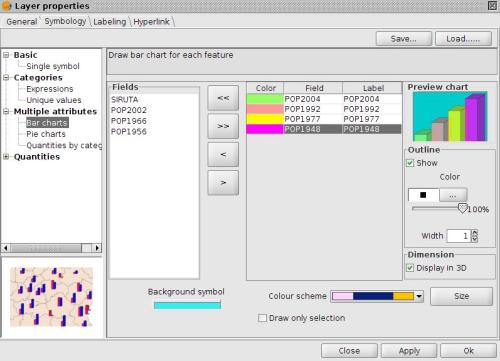Click tree scrollbar left arrow

coord(5,248)
